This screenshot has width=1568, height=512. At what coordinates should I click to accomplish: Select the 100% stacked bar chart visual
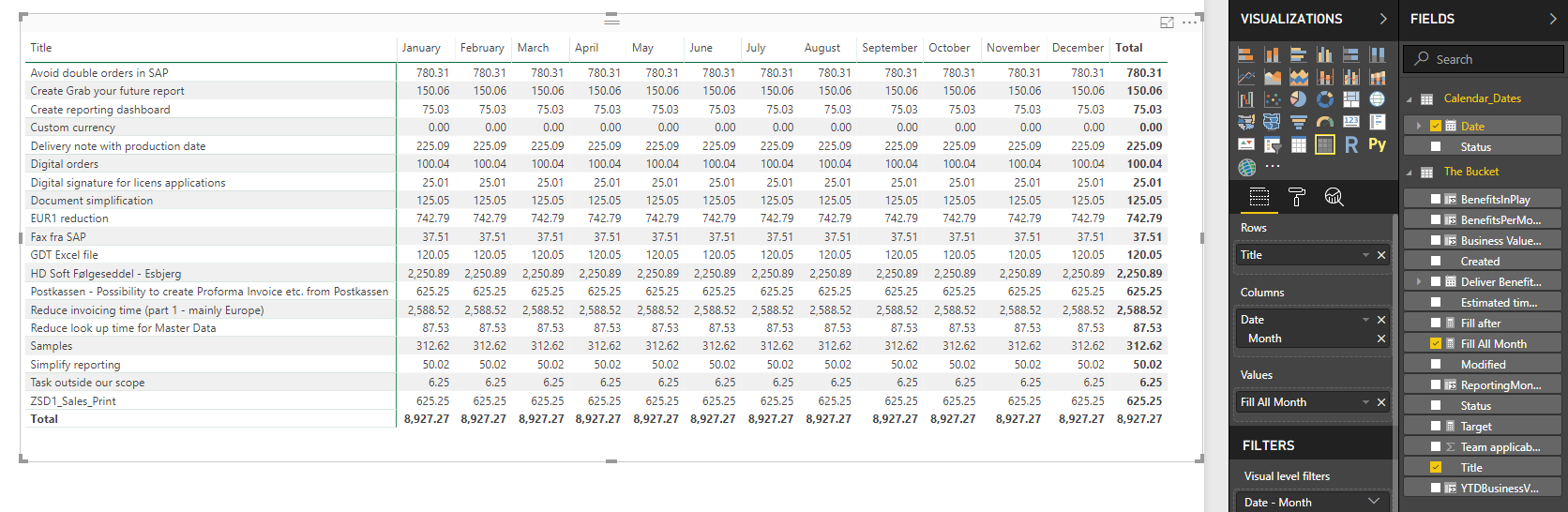point(1351,54)
